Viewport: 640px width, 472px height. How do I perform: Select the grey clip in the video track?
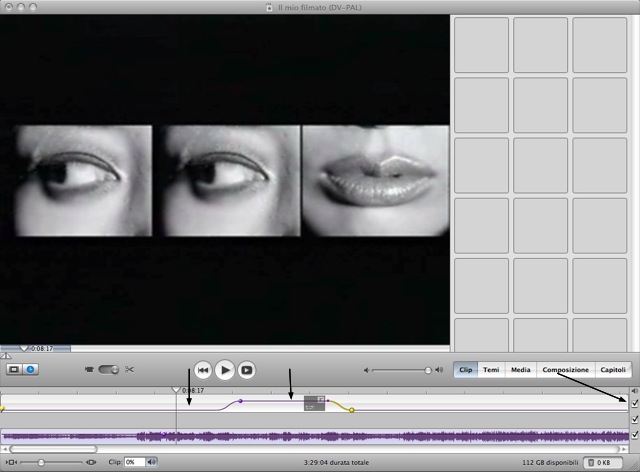pos(314,403)
